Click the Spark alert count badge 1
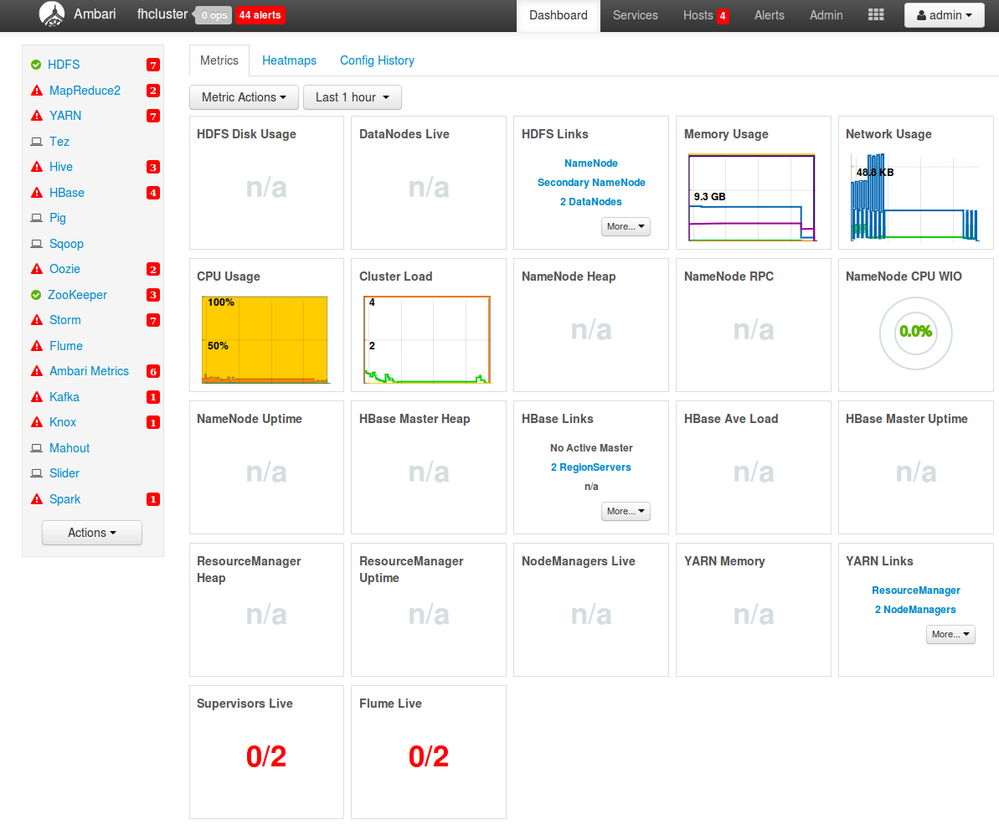The width and height of the screenshot is (999, 831). click(153, 499)
